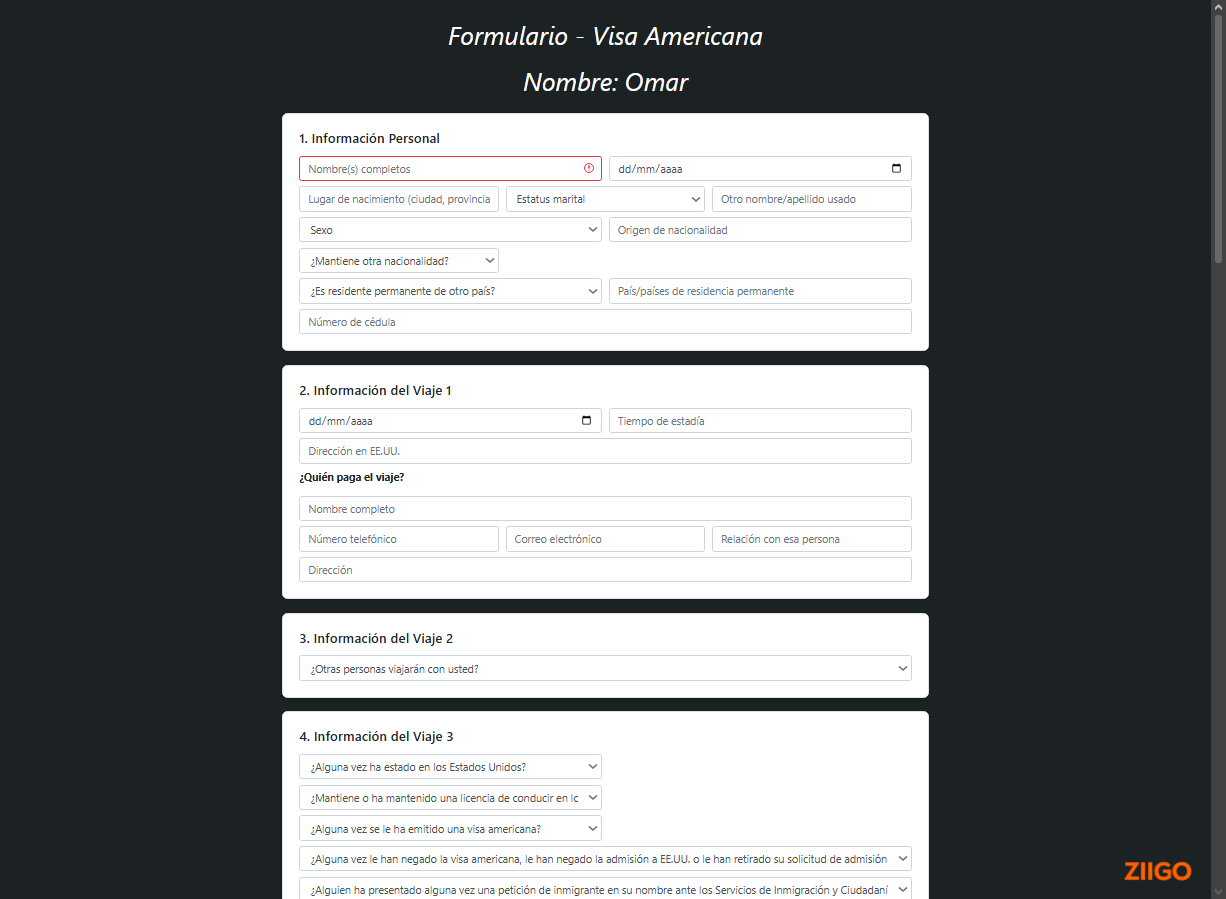1226x899 pixels.
Task: Click the Origen de nacionalidad input field
Action: point(760,229)
